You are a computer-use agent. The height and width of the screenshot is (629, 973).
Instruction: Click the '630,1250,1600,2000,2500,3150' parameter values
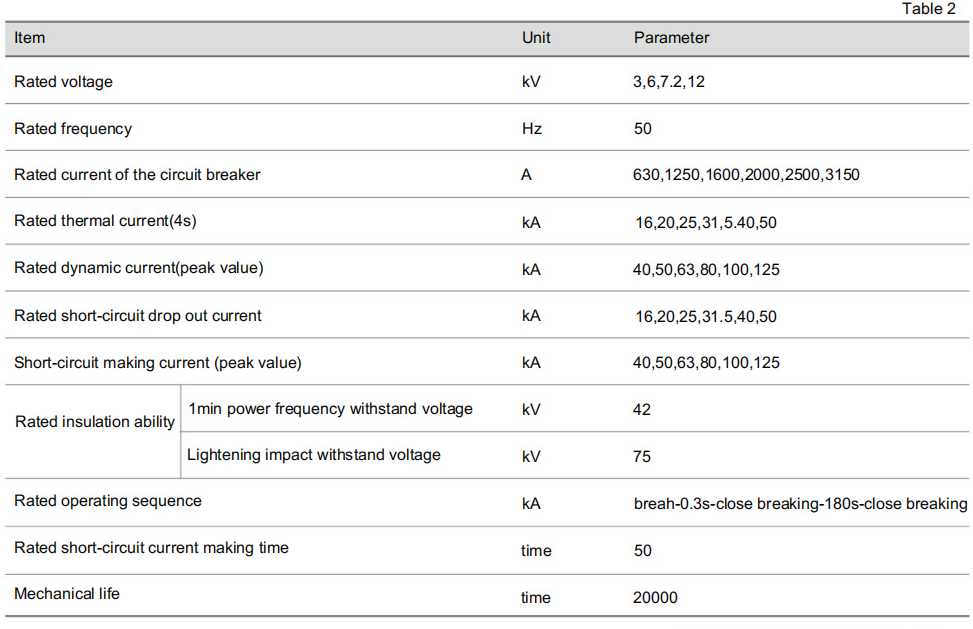coord(747,175)
